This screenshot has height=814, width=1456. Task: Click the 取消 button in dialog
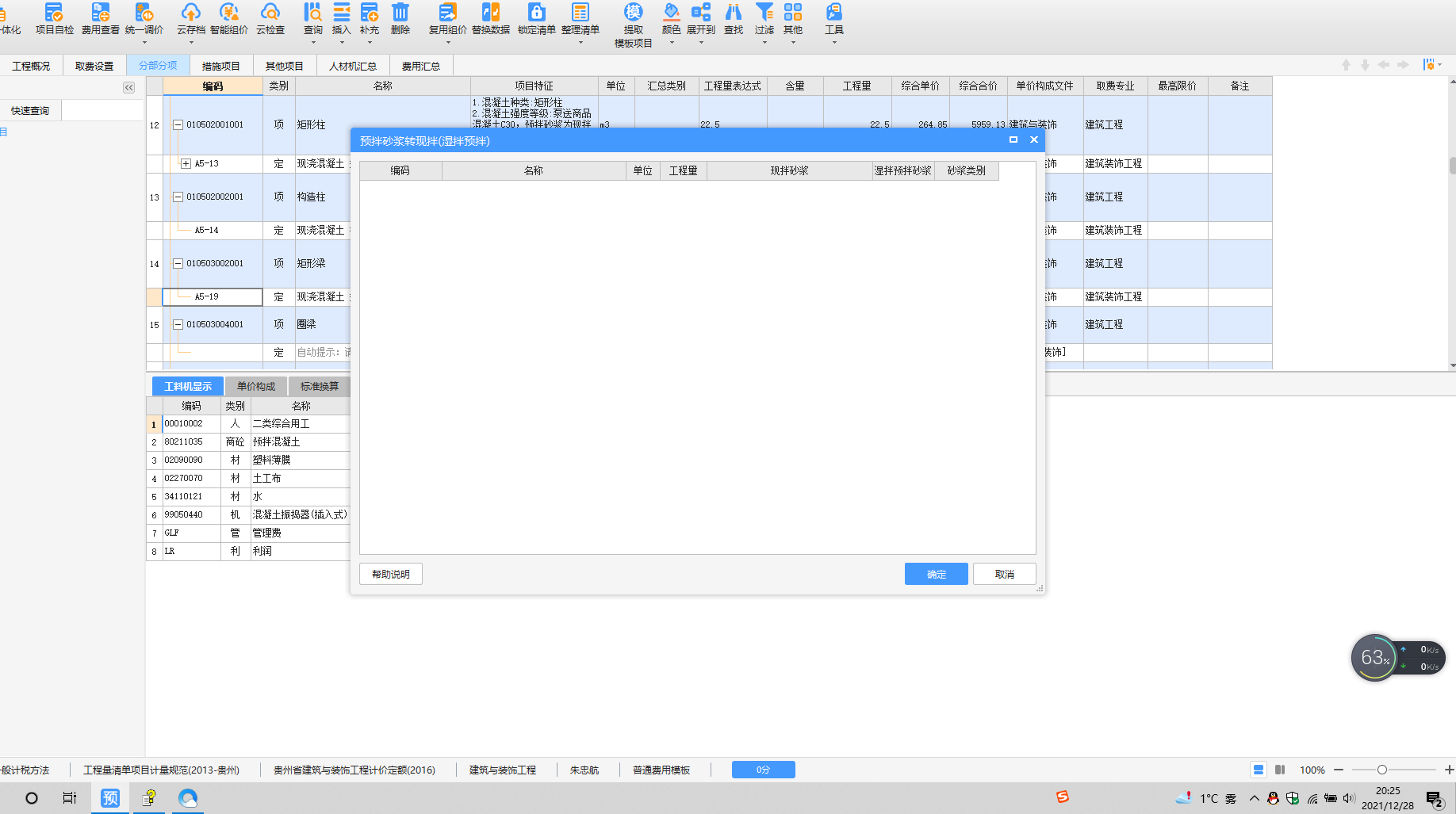[x=1005, y=574]
